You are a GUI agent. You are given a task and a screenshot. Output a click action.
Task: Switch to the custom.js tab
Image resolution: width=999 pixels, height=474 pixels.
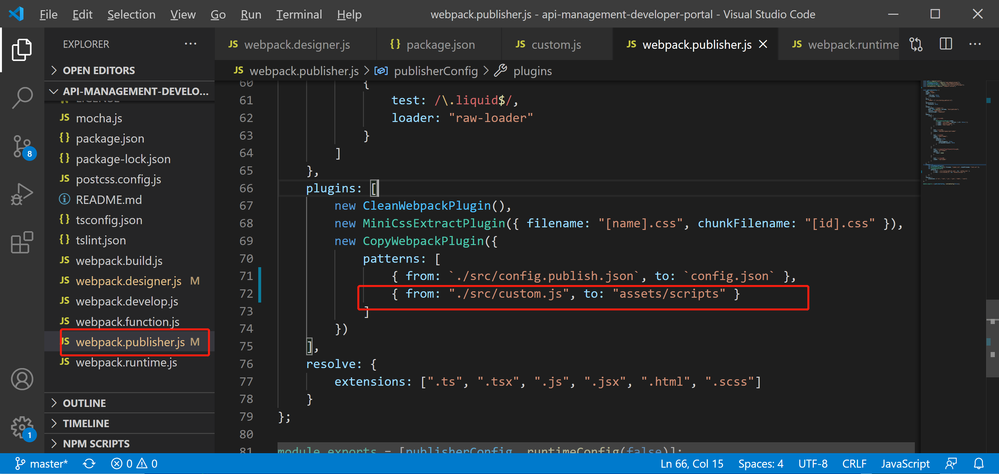point(556,45)
